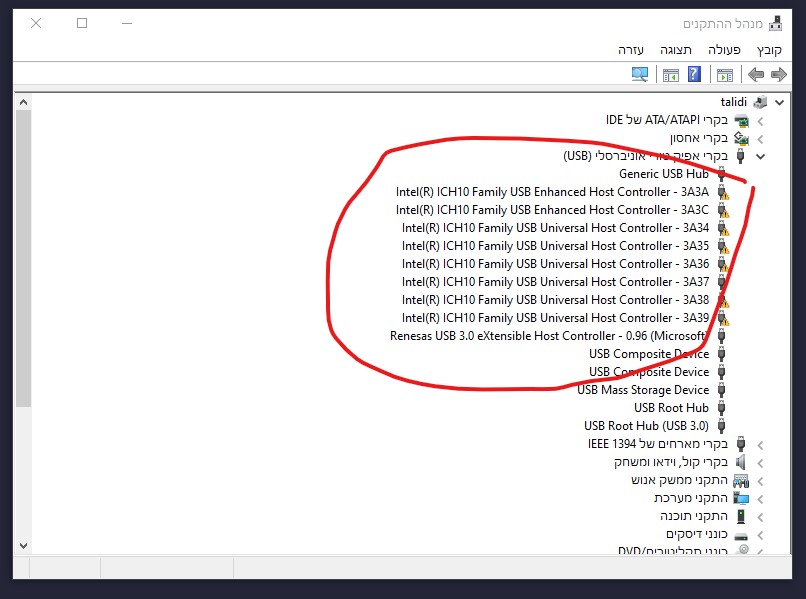Toggle the show/hide console tree toolbar icon

point(725,75)
